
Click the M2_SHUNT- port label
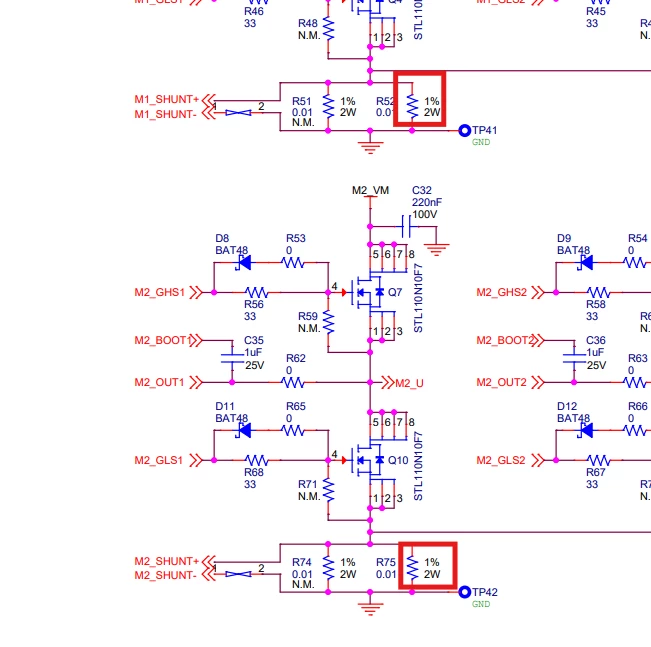tap(166, 575)
